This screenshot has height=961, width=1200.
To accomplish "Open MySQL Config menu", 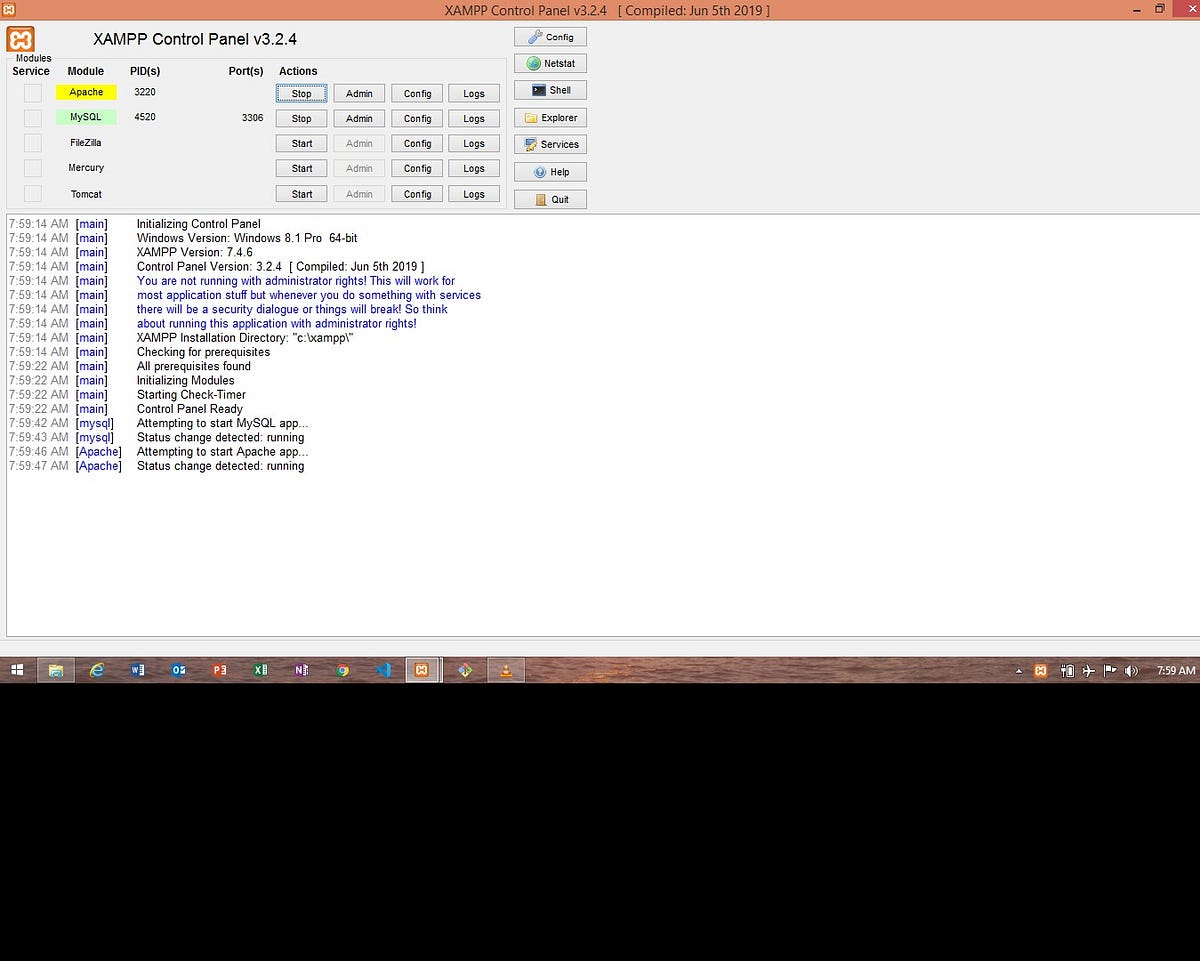I will click(417, 118).
